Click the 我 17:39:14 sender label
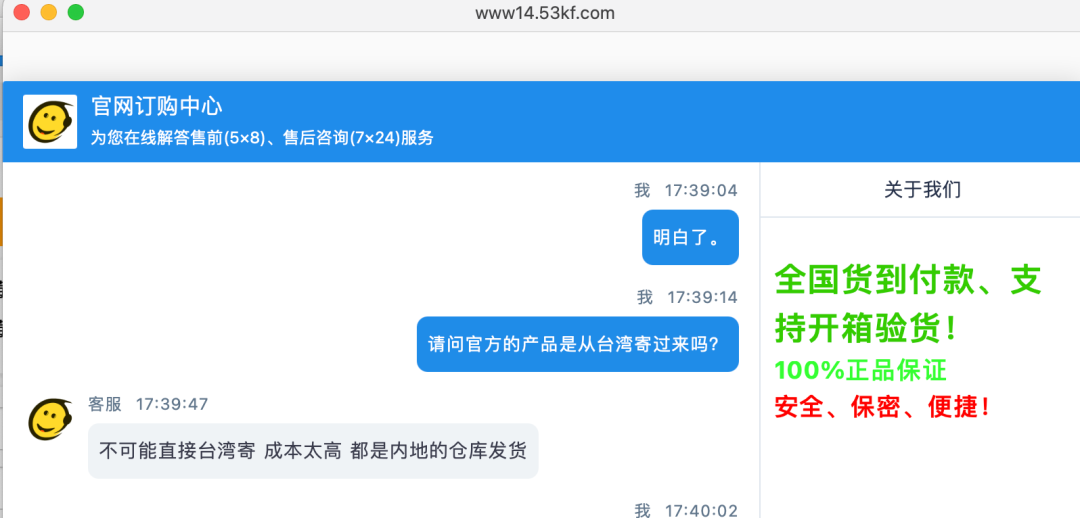The image size is (1080, 518). (x=687, y=297)
